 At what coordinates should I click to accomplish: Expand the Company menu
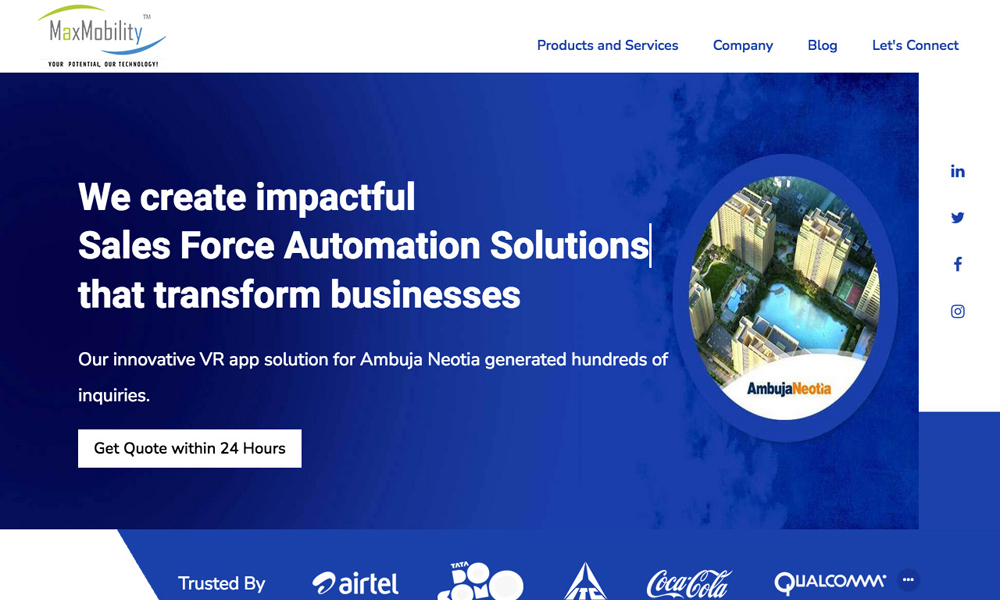click(x=742, y=45)
